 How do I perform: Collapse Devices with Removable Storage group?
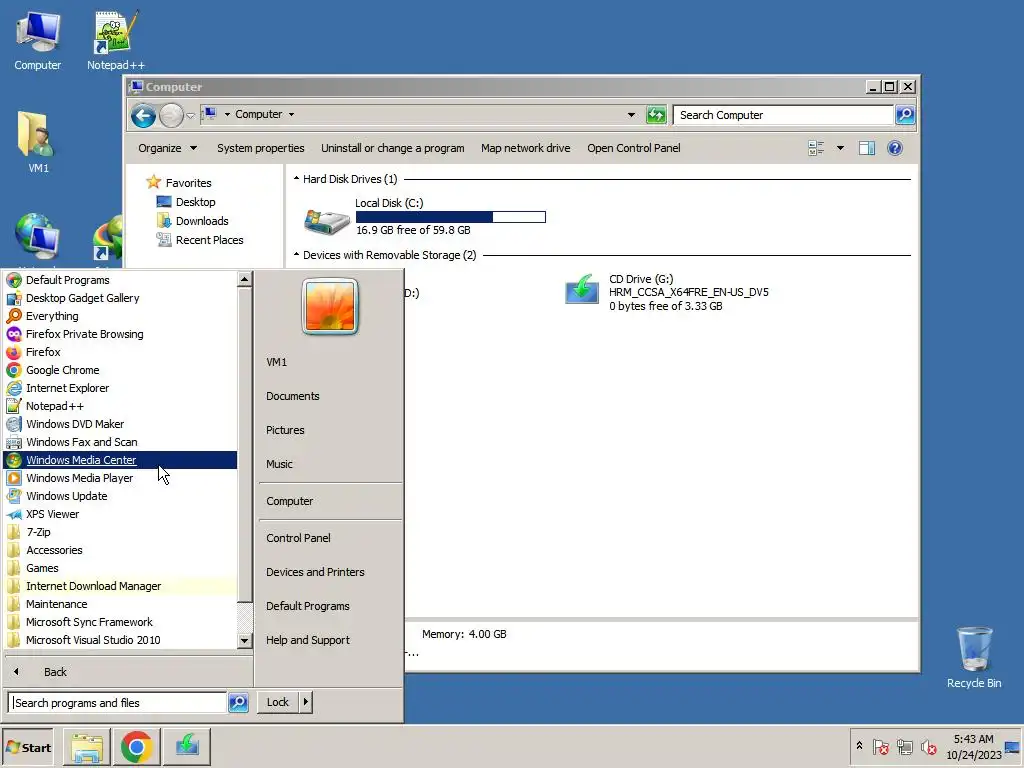point(296,254)
